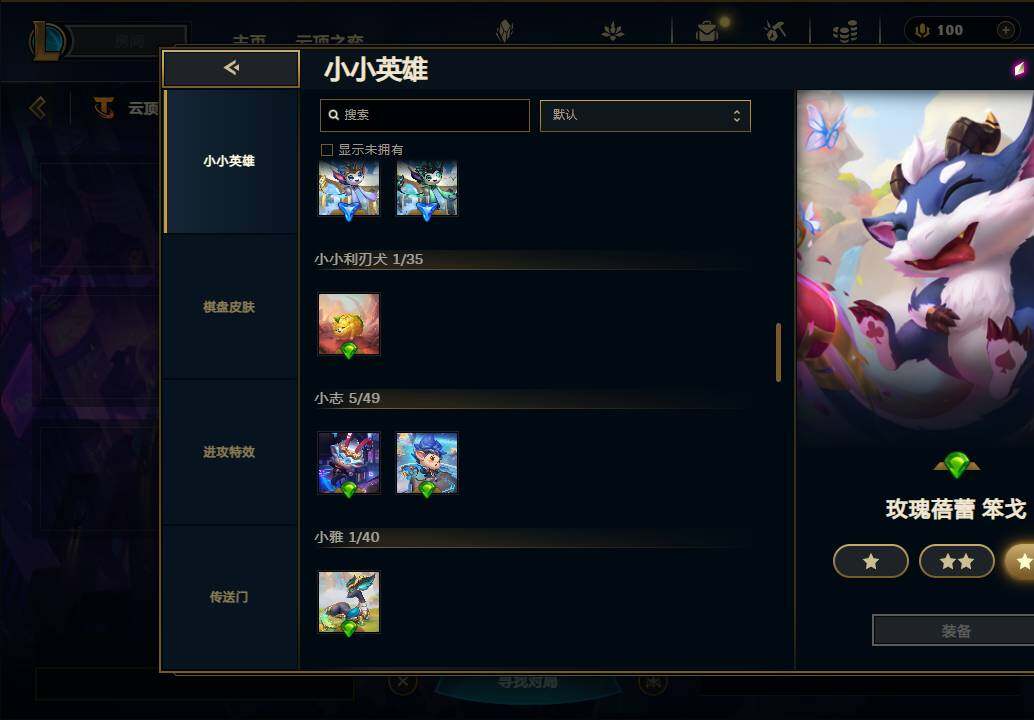Click the League logo icon
This screenshot has width=1034, height=720.
(x=47, y=40)
